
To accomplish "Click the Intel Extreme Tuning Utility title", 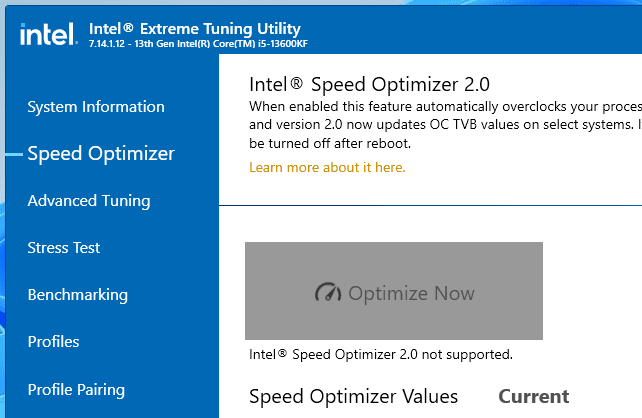I will pyautogui.click(x=195, y=29).
